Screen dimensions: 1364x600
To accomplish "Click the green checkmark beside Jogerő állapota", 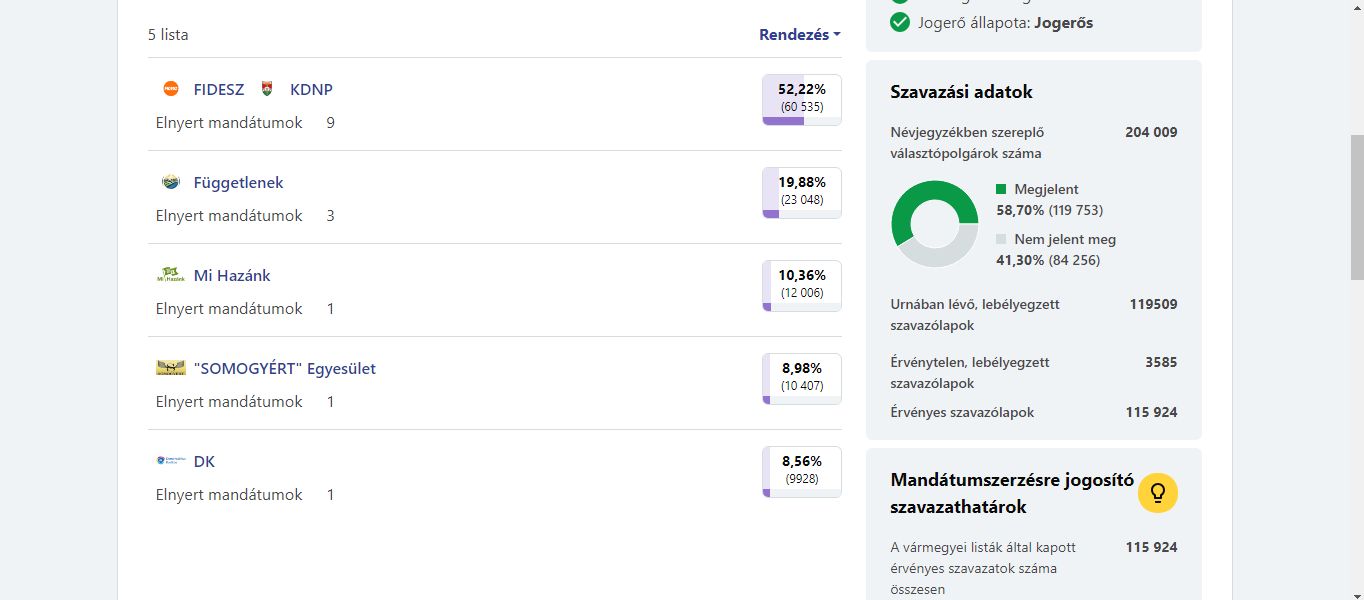I will coord(899,22).
